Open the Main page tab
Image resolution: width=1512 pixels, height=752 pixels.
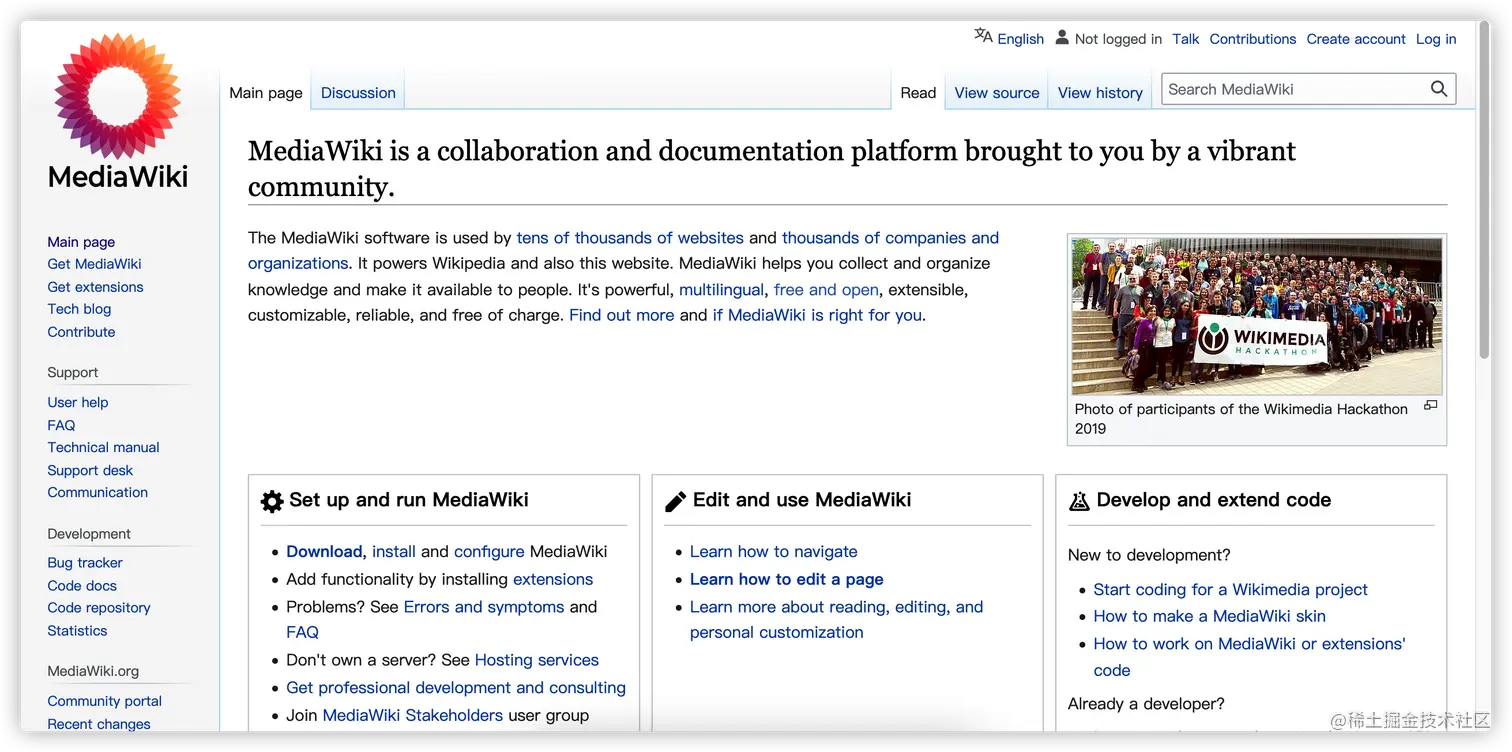266,92
